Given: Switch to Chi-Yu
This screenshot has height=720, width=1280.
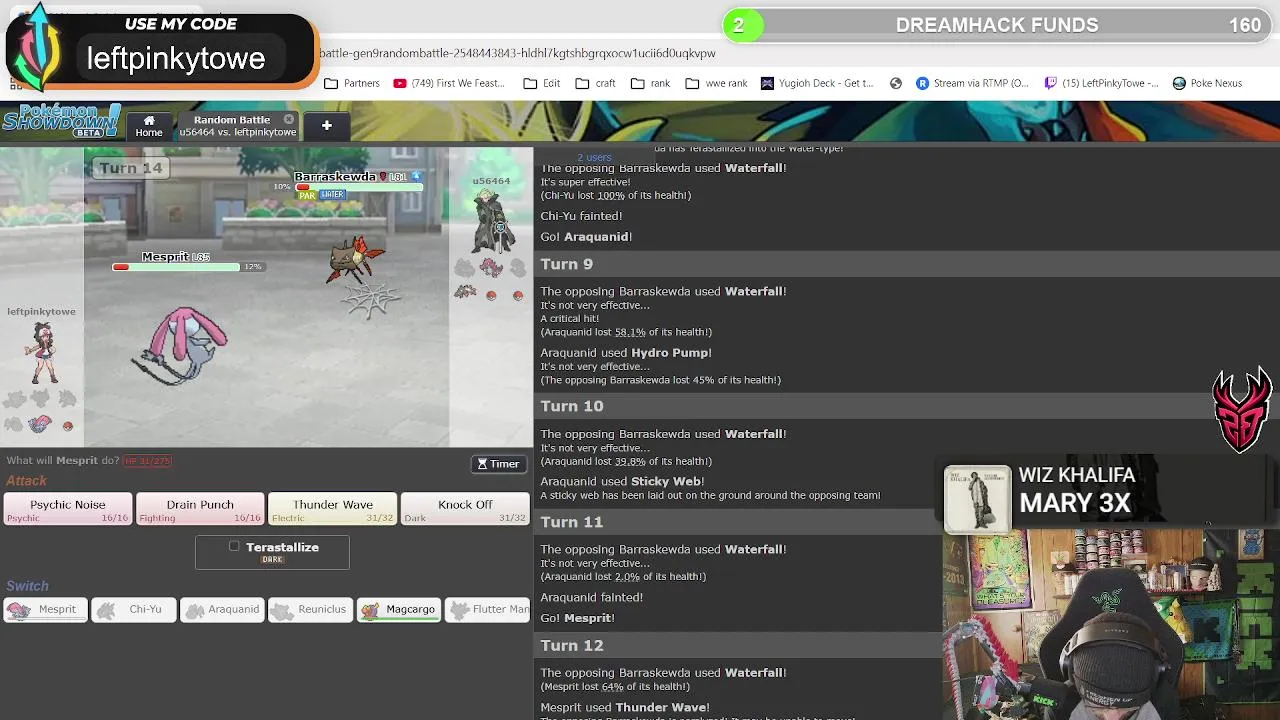Looking at the screenshot, I should point(134,609).
